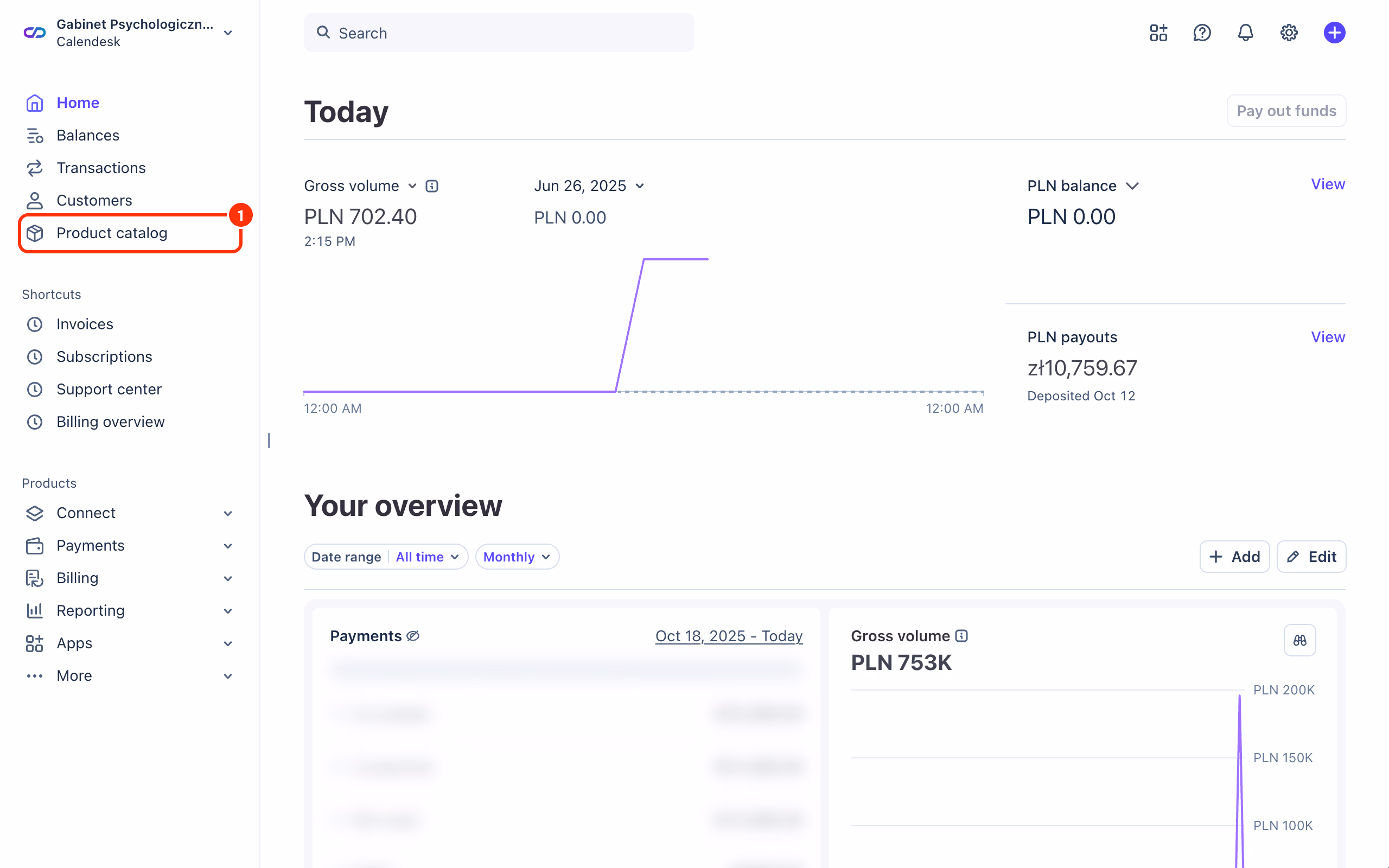Image resolution: width=1389 pixels, height=868 pixels.
Task: Click the Gross volume info icon near Today
Action: (x=432, y=186)
